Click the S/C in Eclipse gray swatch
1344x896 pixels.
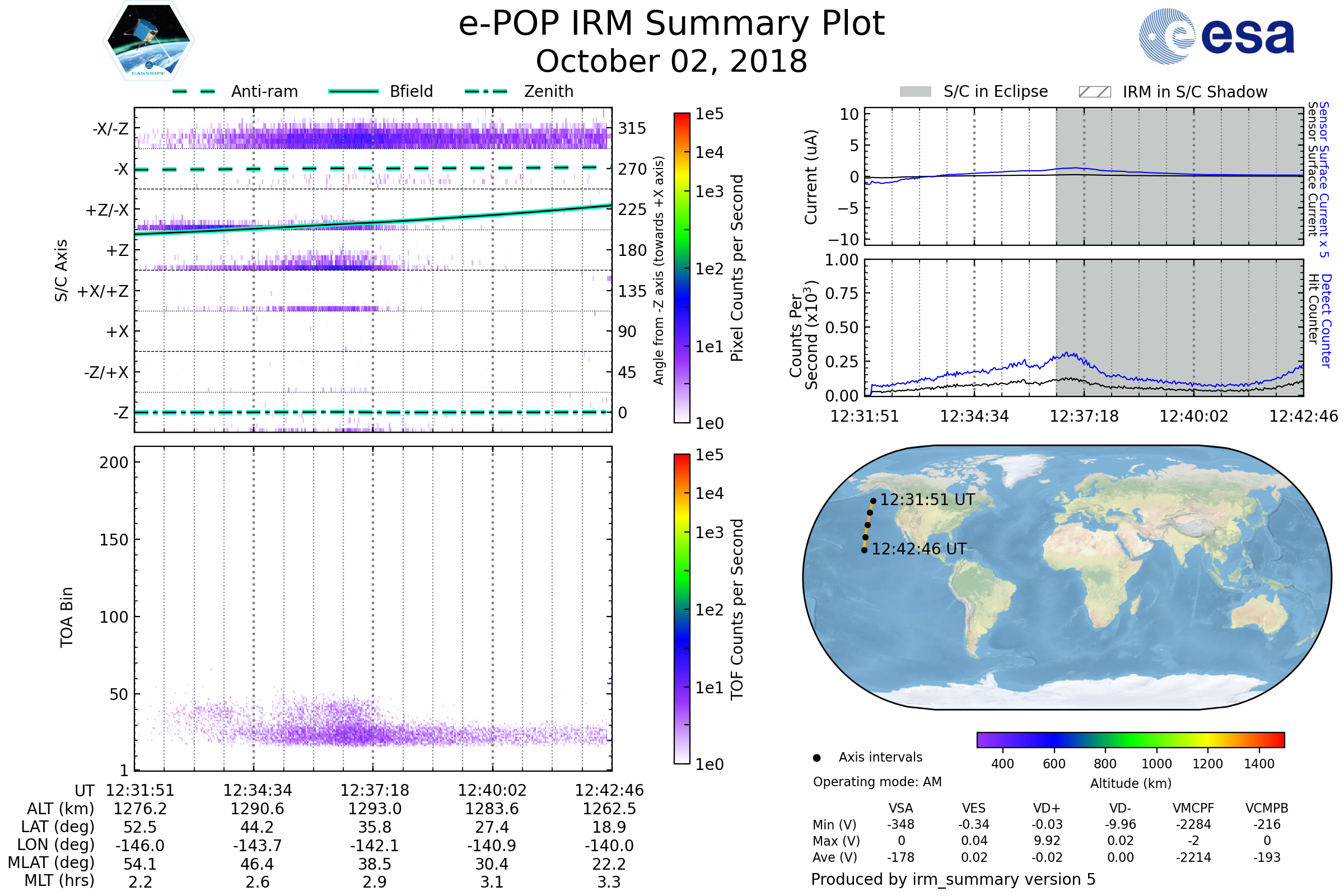pos(916,92)
